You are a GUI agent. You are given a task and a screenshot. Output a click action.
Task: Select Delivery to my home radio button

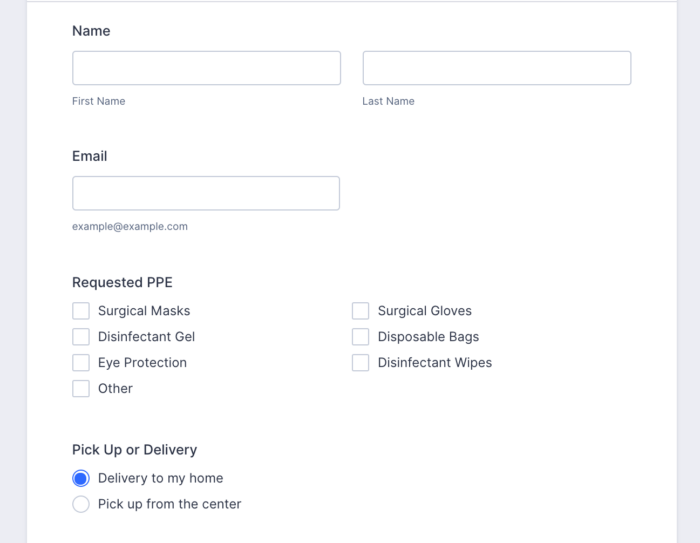click(x=81, y=478)
